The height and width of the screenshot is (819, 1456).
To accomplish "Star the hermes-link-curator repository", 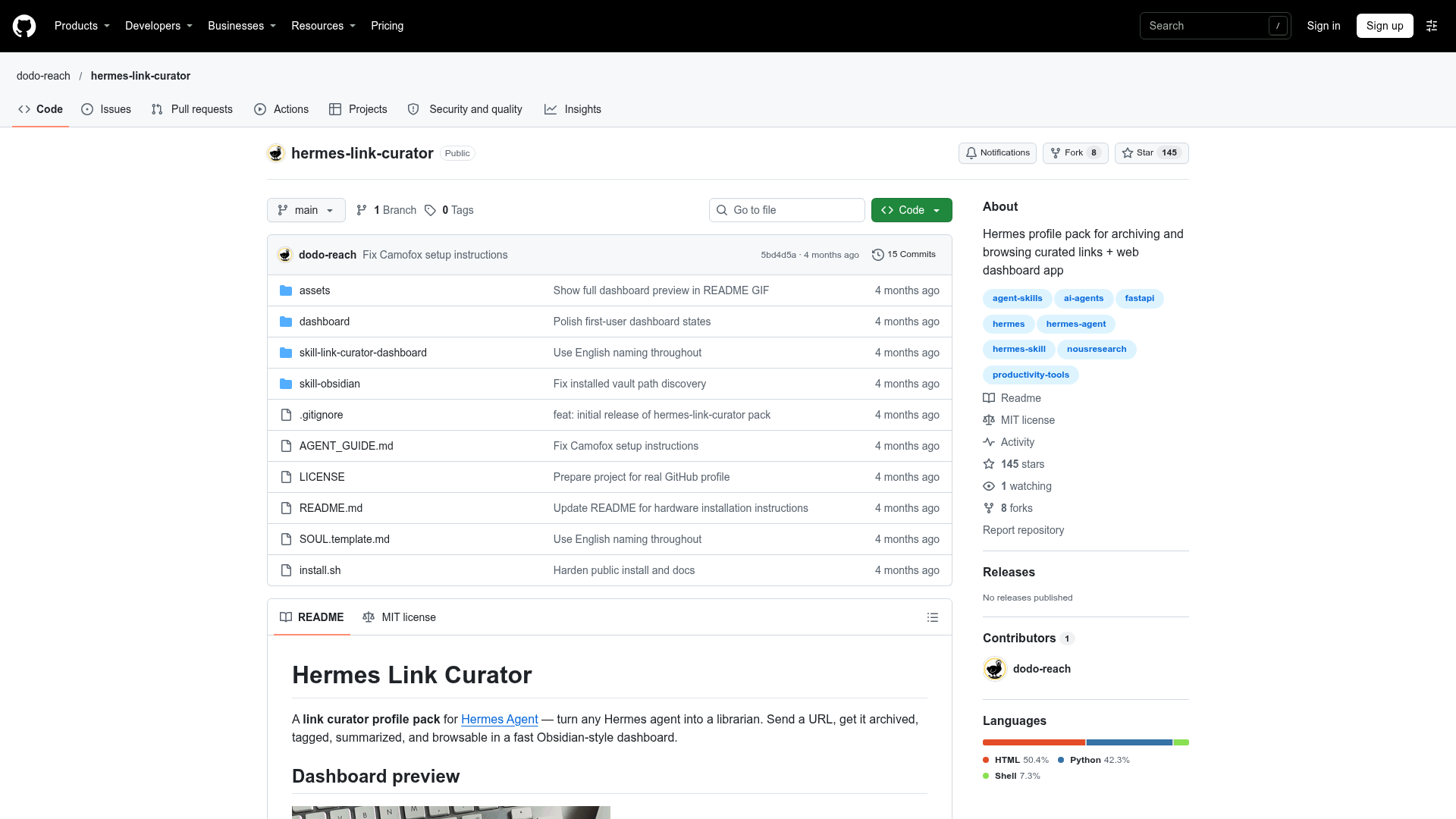I will (x=1151, y=153).
